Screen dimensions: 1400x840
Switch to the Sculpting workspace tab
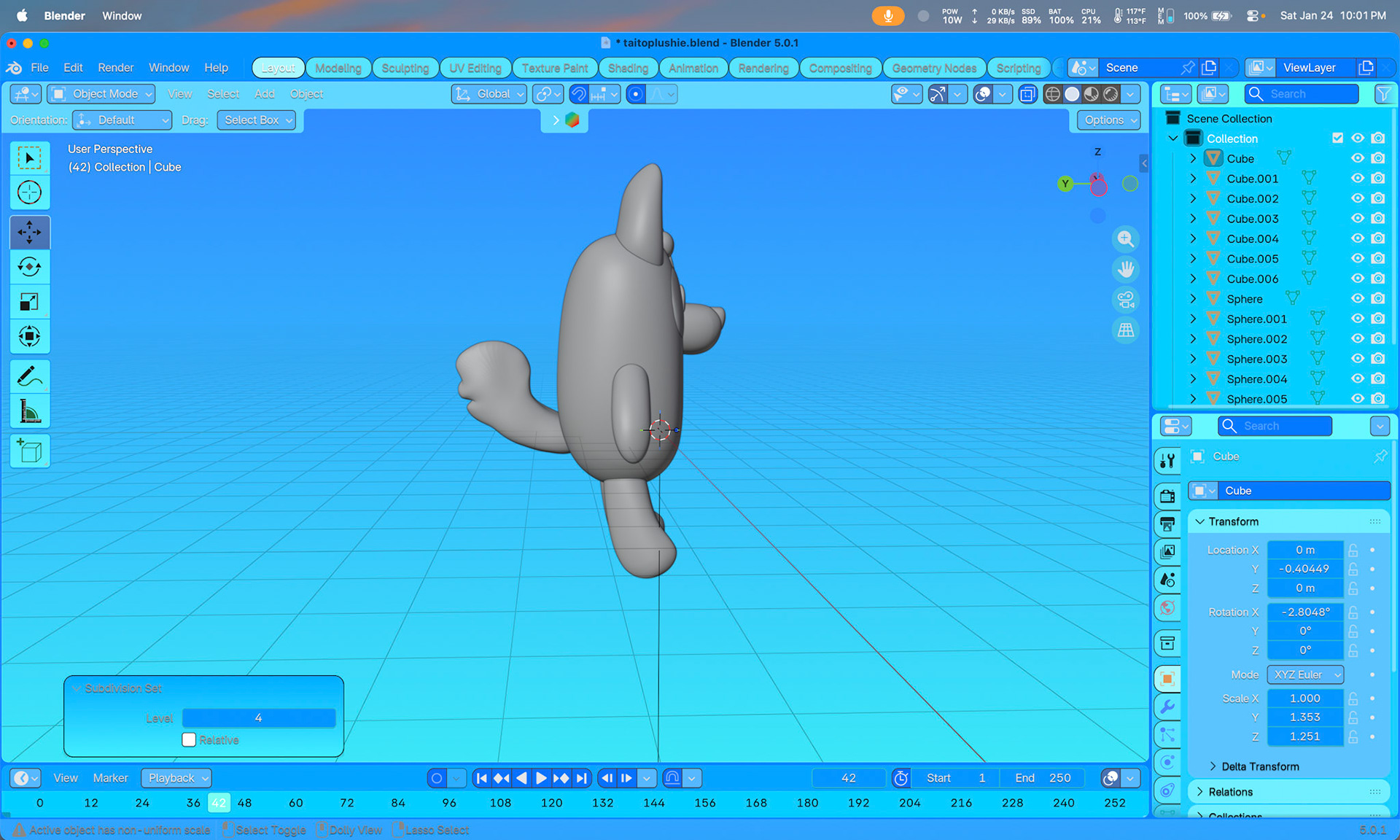pyautogui.click(x=405, y=68)
